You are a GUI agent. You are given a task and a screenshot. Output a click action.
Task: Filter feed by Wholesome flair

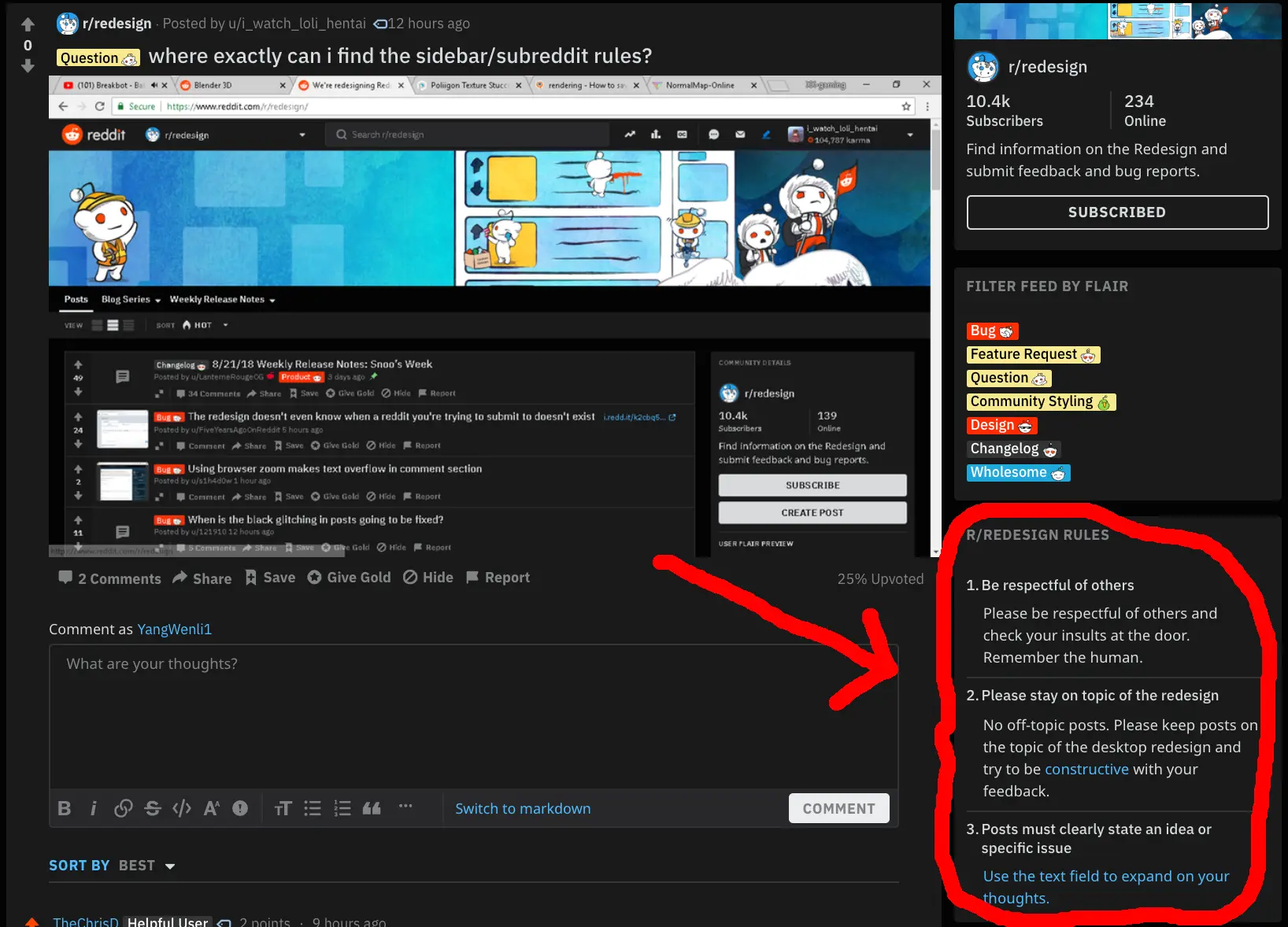1018,473
